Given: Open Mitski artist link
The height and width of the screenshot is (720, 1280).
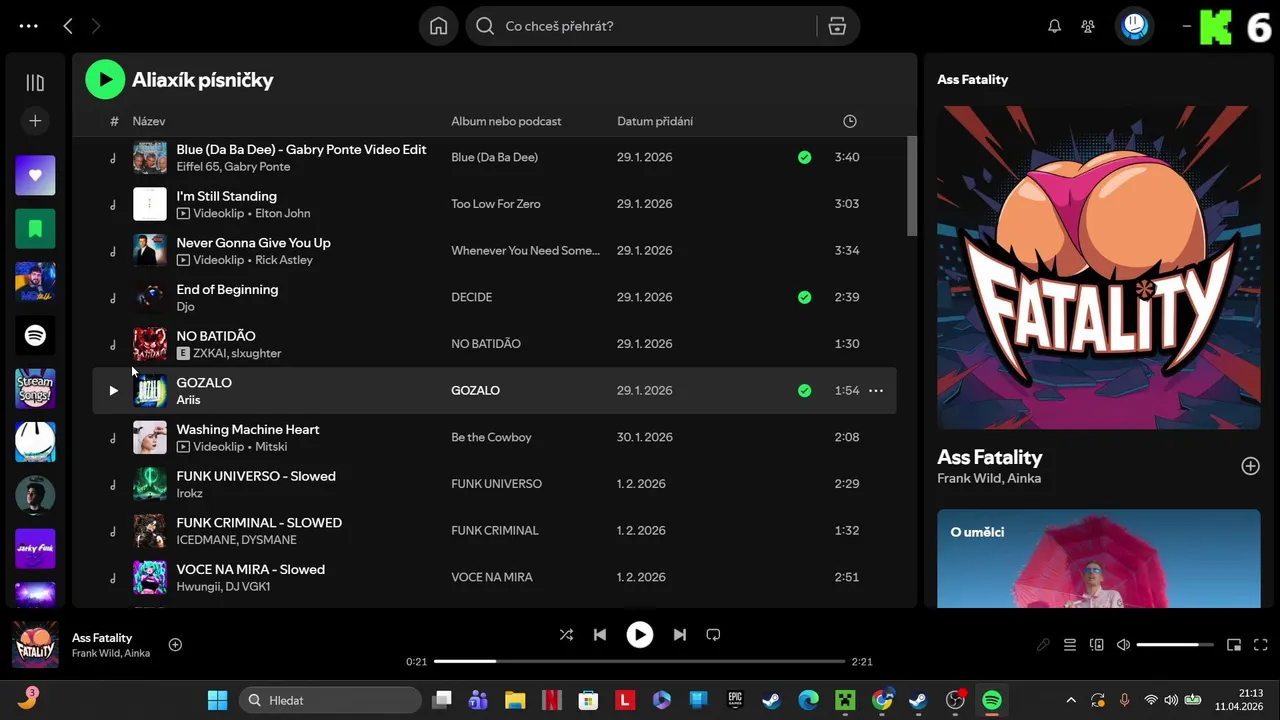Looking at the screenshot, I should pos(271,447).
